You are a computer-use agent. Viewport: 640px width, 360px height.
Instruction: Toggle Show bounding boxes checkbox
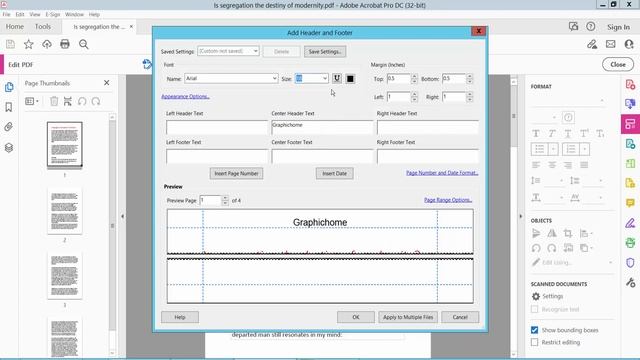[x=535, y=330]
